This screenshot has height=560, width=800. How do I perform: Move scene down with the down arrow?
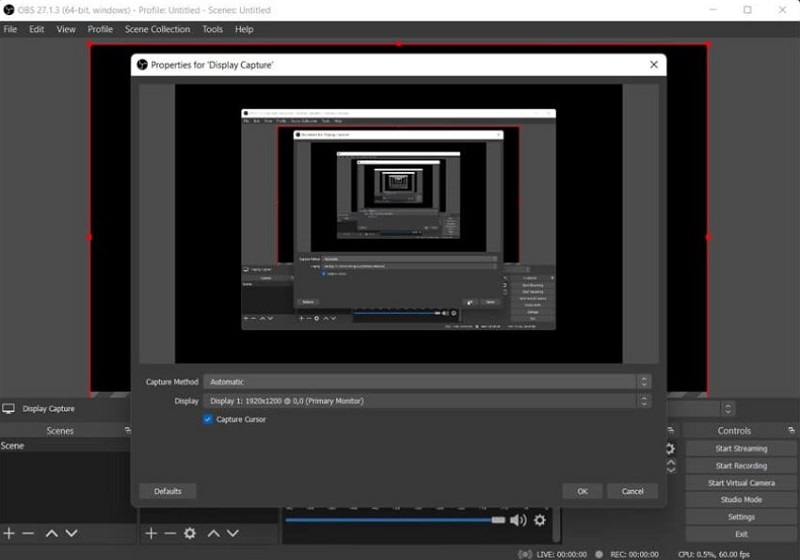pyautogui.click(x=71, y=534)
